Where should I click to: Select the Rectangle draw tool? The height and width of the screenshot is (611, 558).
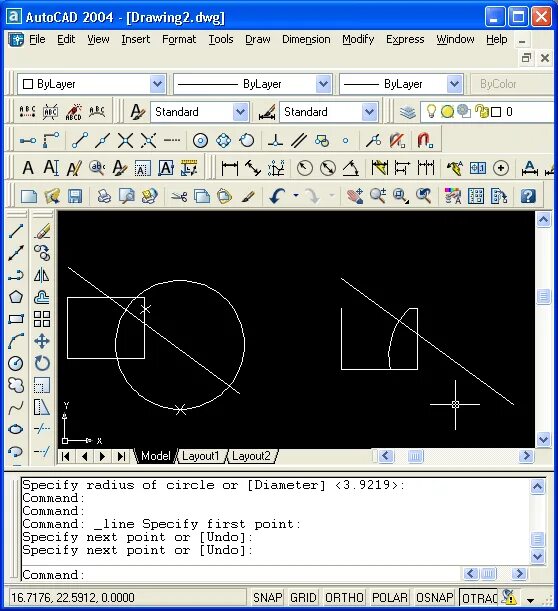[16, 320]
